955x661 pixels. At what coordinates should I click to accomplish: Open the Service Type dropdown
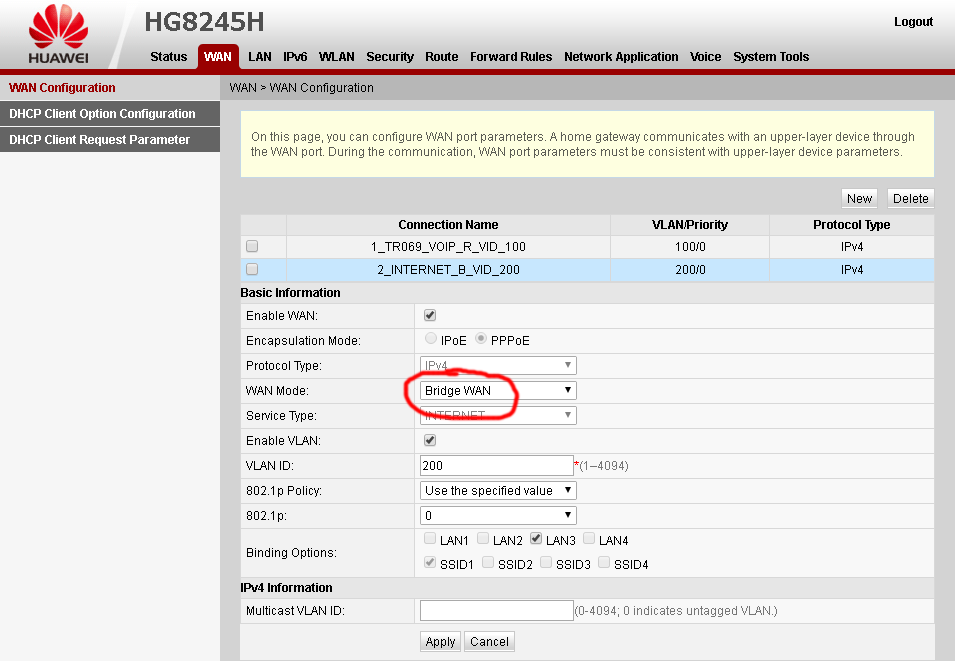tap(498, 415)
